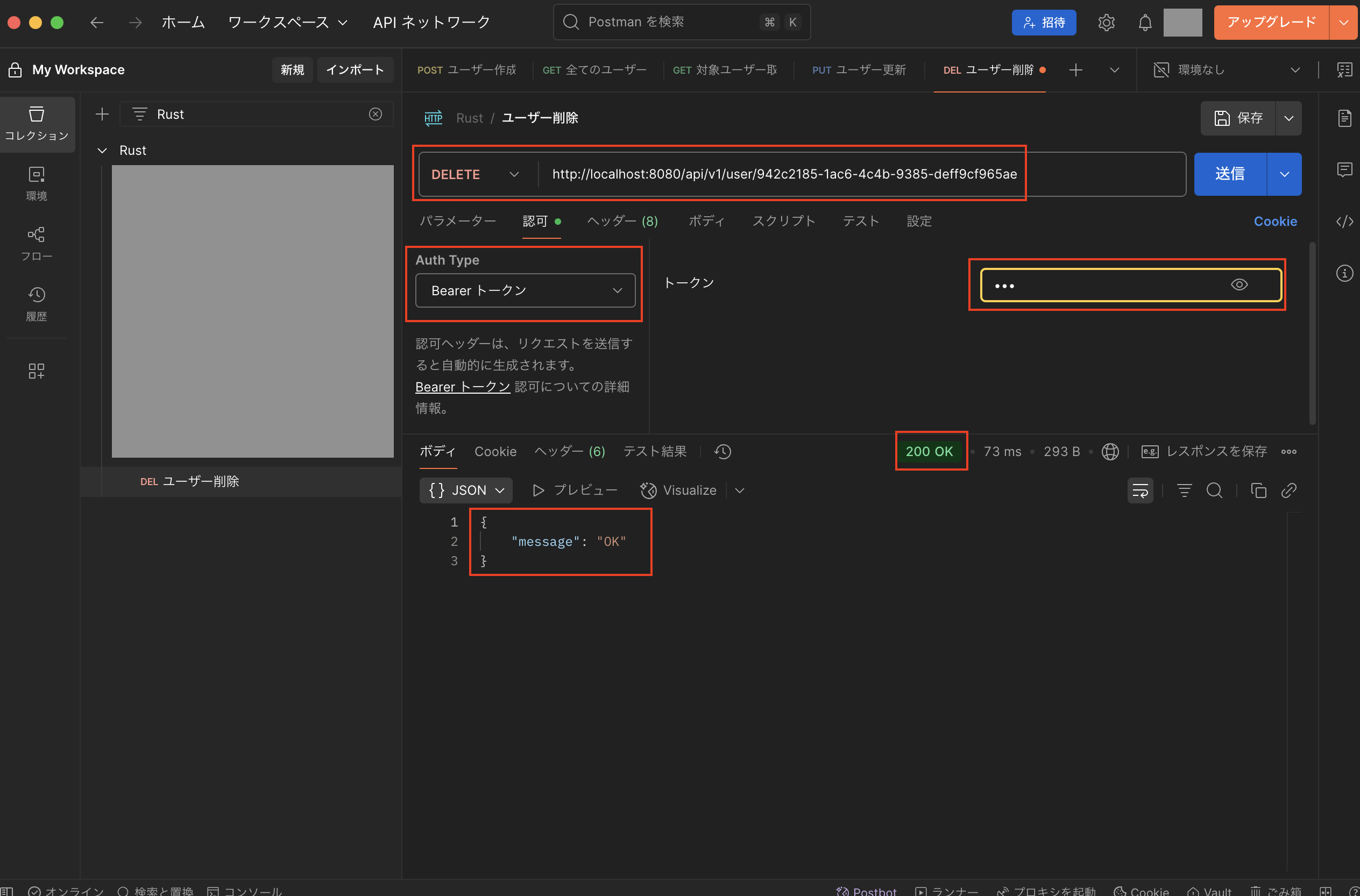Click the 保存 save button
The height and width of the screenshot is (896, 1360).
click(1238, 118)
